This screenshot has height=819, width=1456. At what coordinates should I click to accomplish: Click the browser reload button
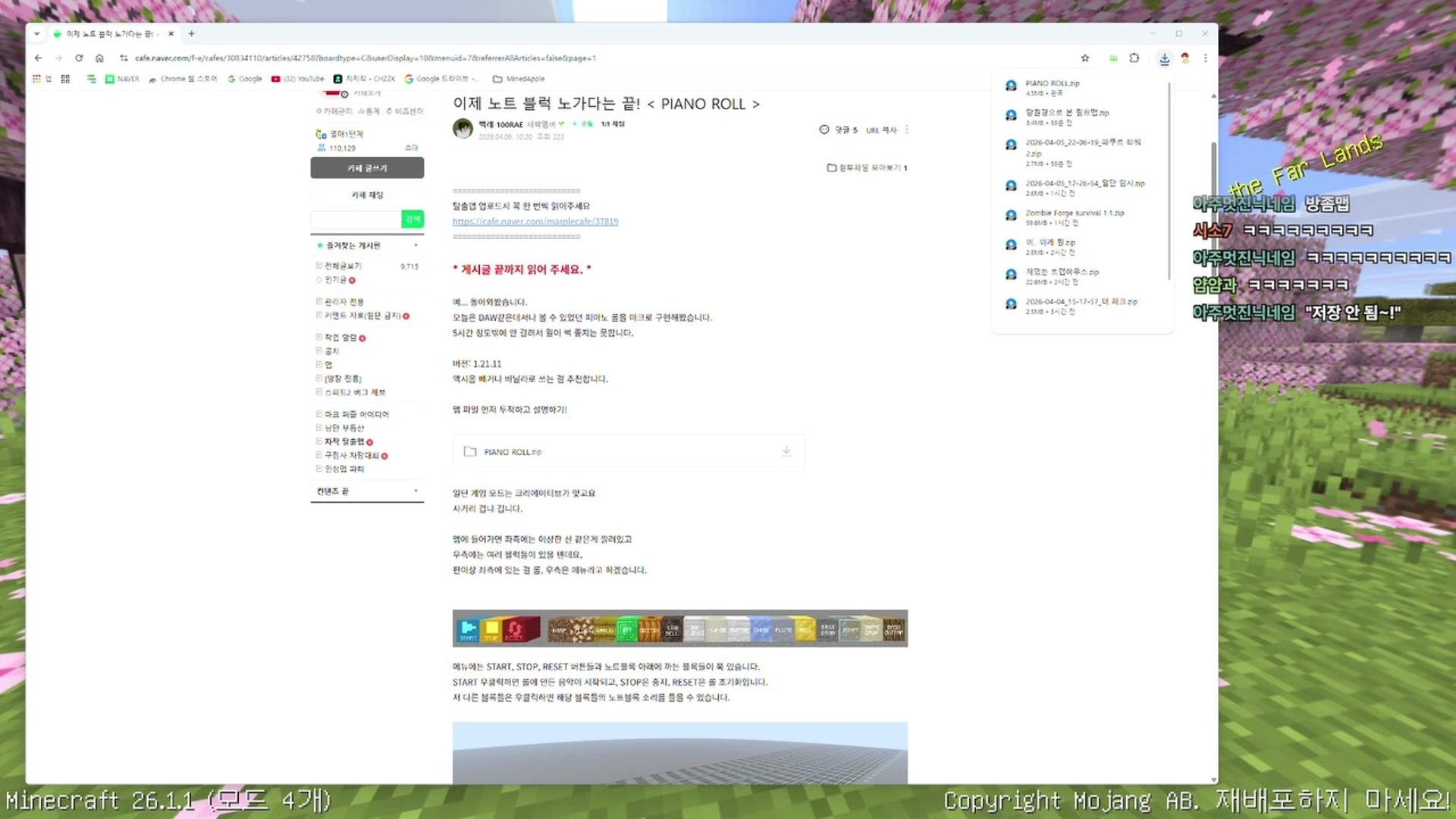79,58
